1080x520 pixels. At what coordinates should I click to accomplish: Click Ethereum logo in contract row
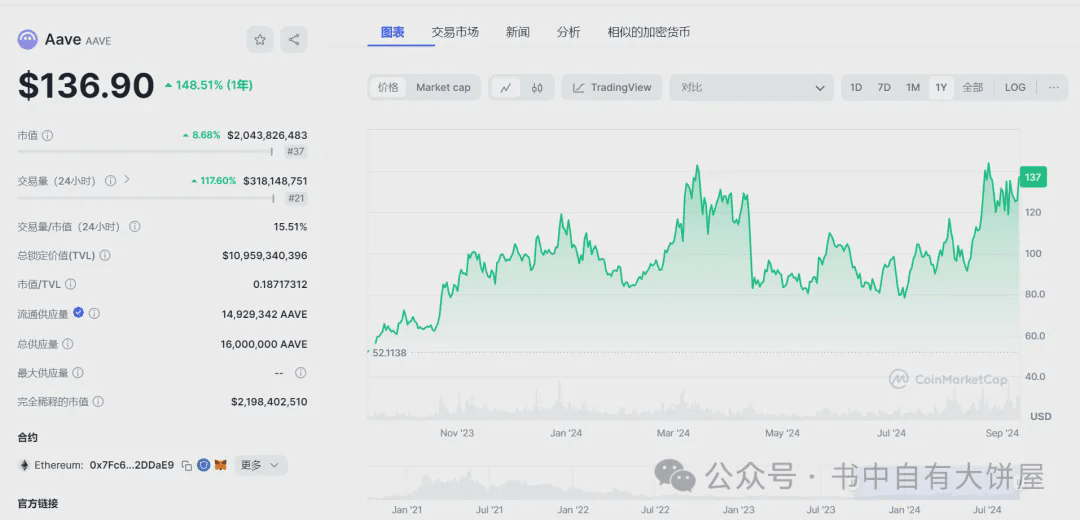pyautogui.click(x=24, y=466)
